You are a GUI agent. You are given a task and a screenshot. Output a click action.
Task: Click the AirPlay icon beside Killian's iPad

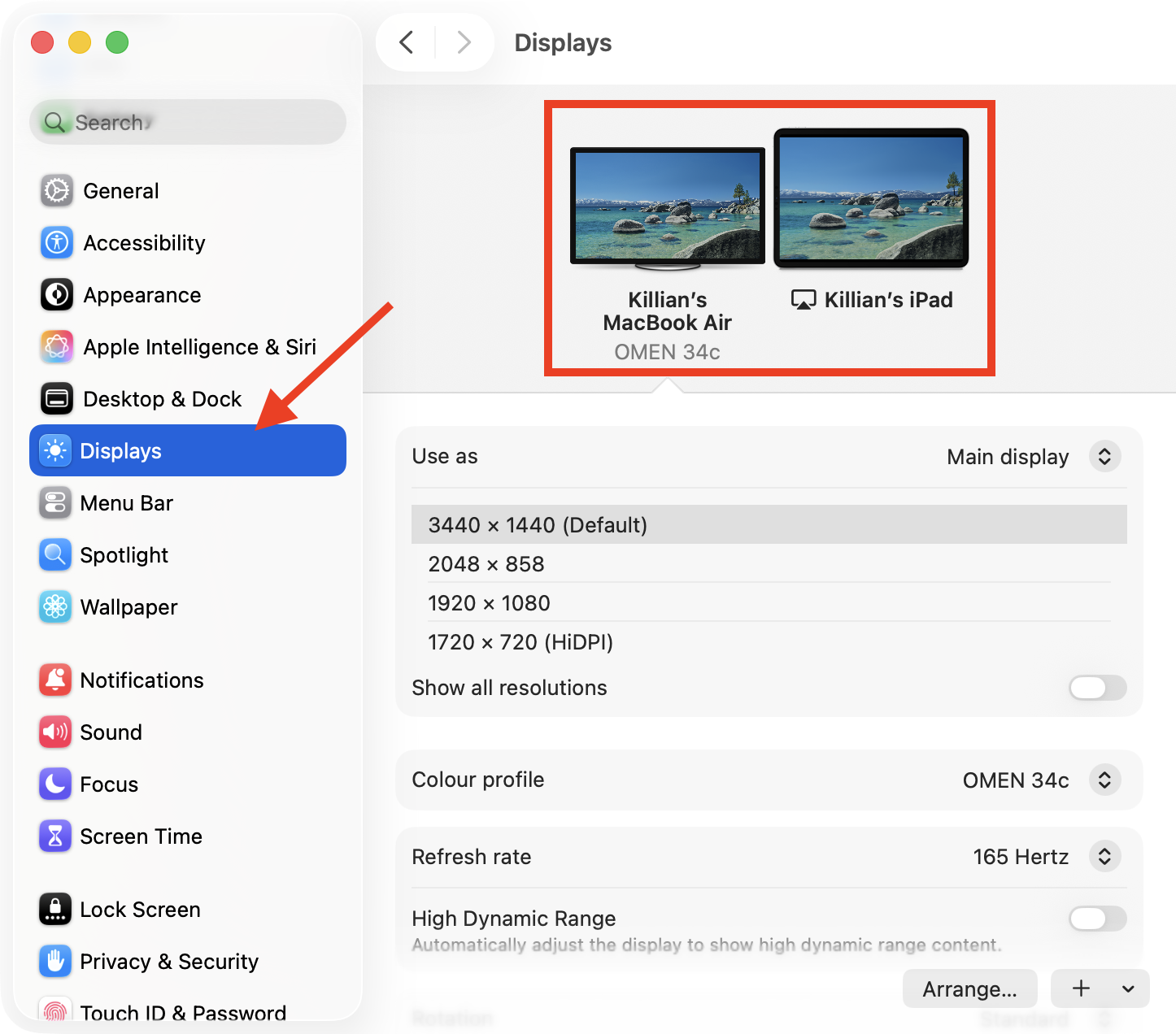804,299
